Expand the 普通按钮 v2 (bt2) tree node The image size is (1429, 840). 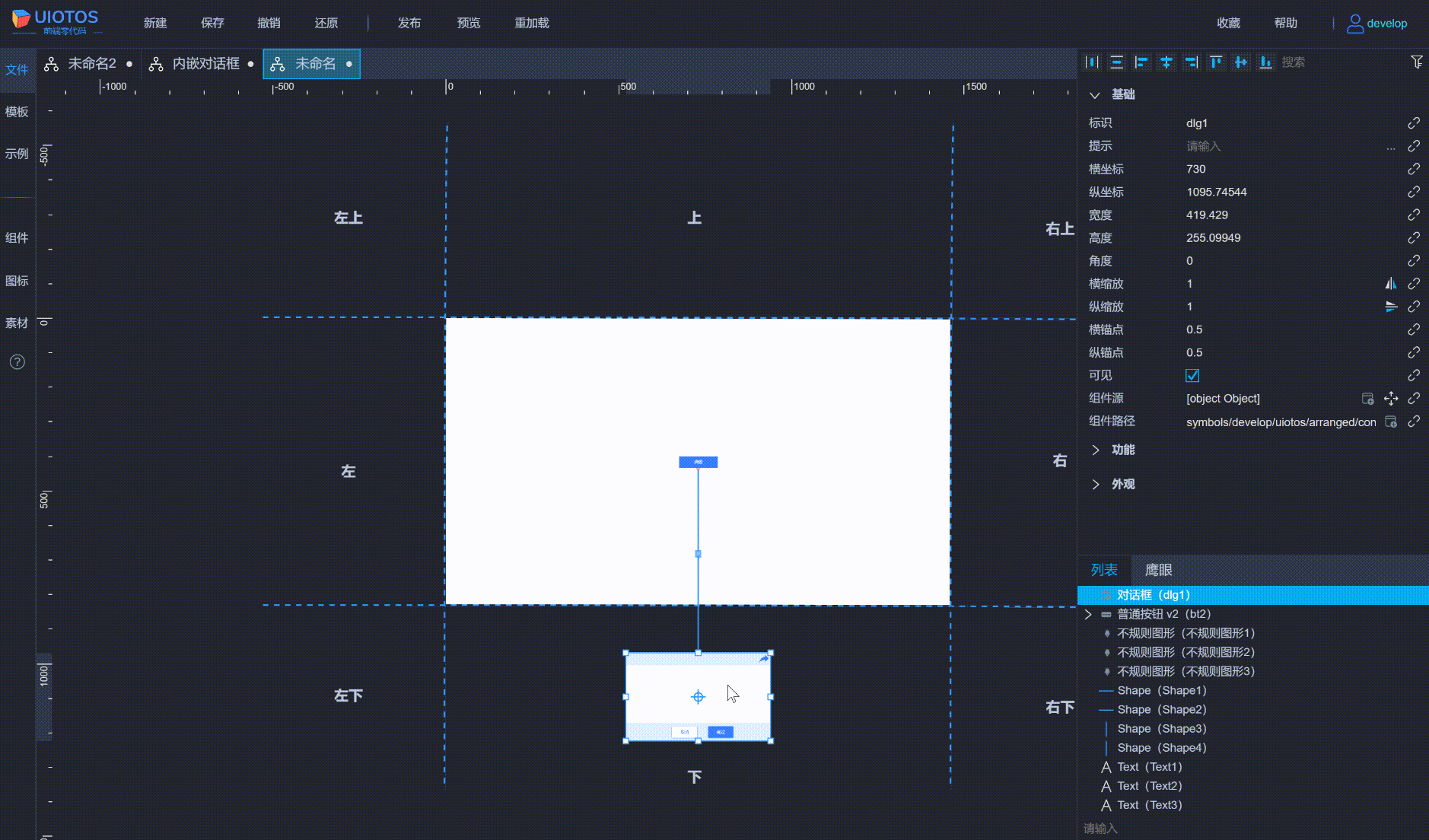[x=1088, y=614]
